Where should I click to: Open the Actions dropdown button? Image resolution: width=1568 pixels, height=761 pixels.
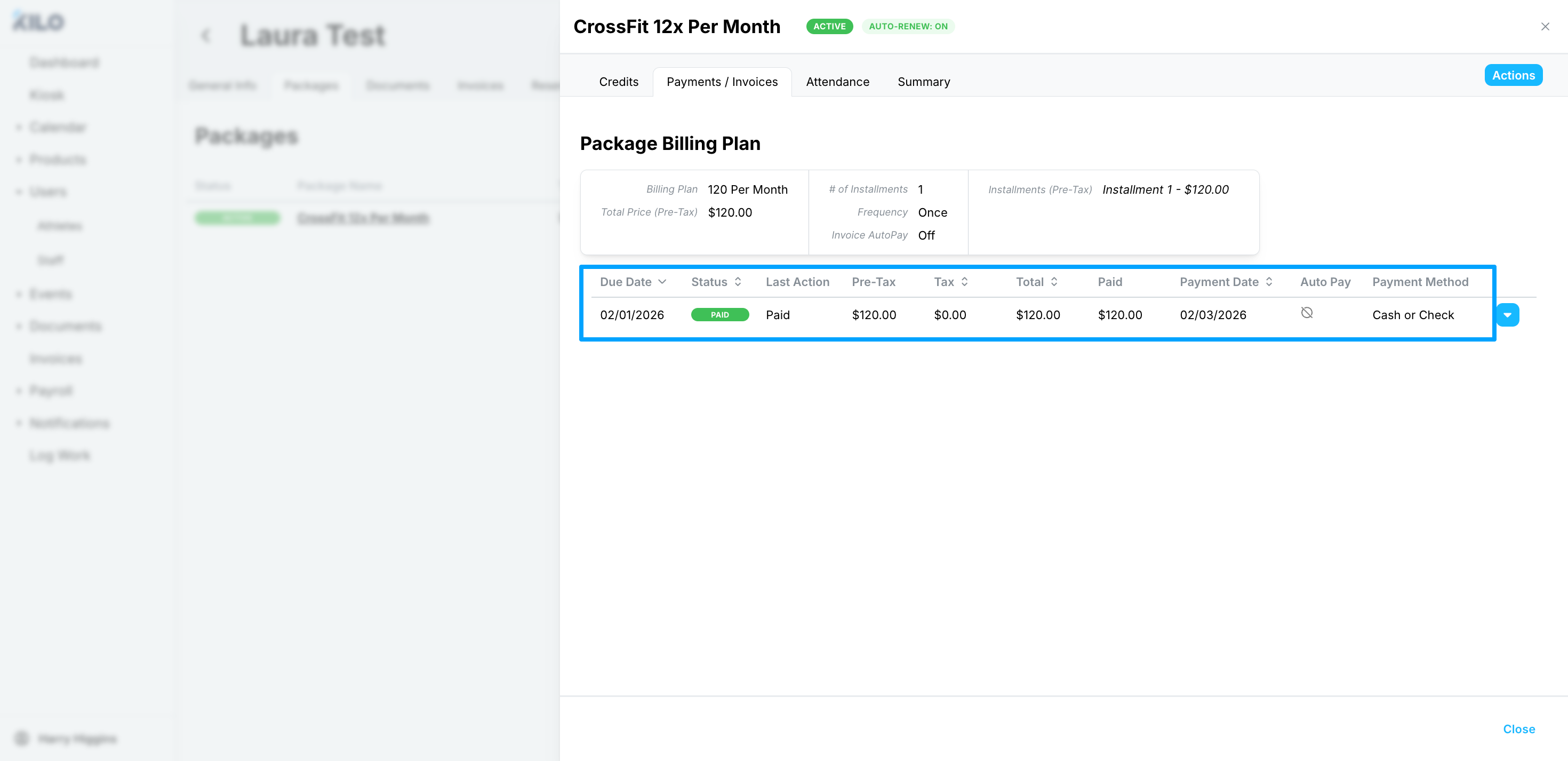point(1513,75)
